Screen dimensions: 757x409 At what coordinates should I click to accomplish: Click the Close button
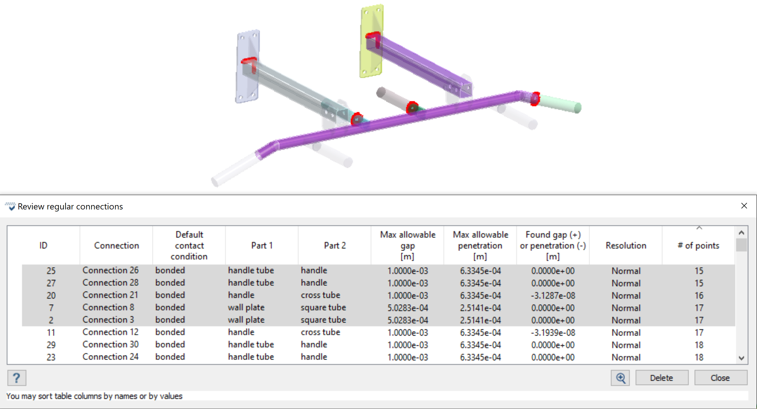720,378
